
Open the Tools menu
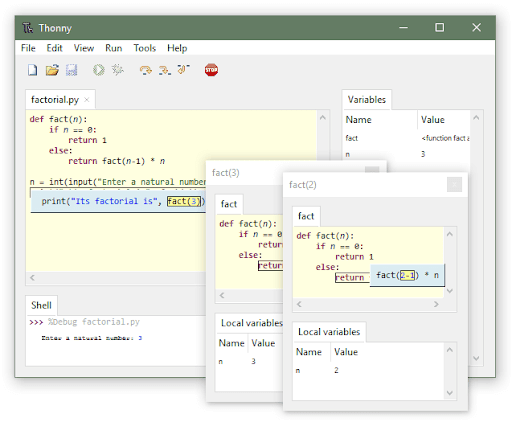click(x=145, y=48)
